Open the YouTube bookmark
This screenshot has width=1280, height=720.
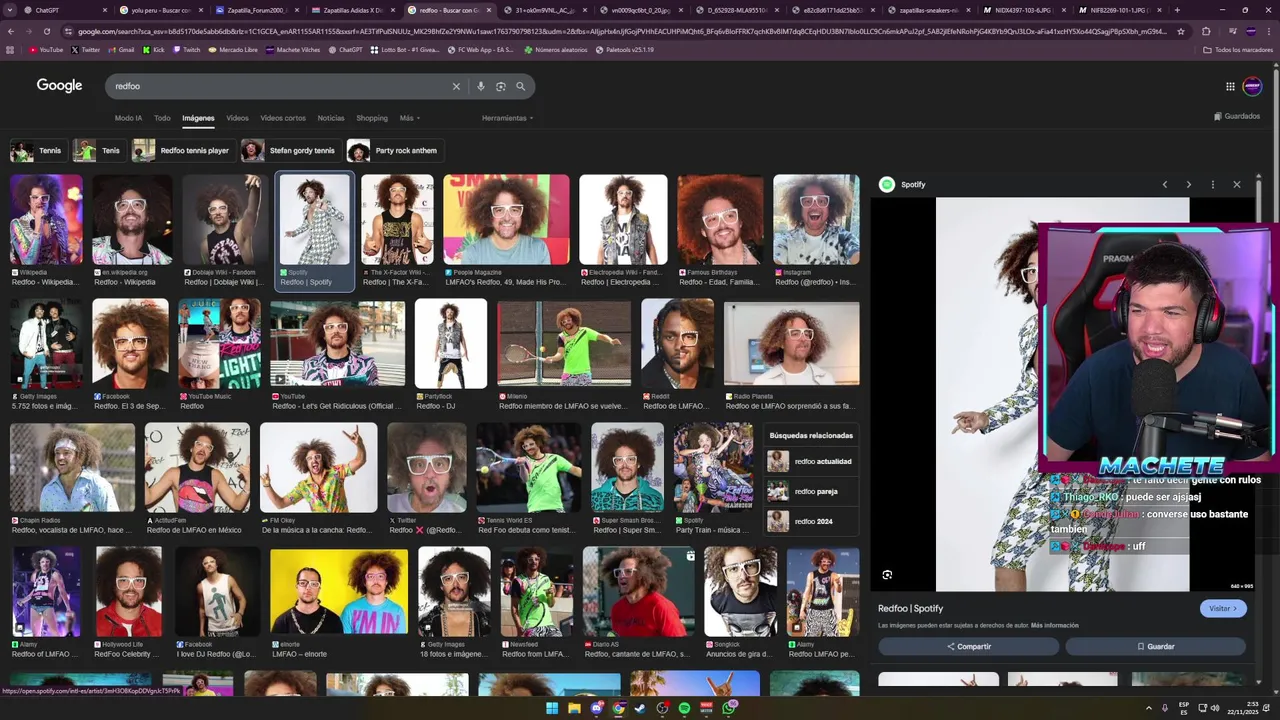pos(46,49)
